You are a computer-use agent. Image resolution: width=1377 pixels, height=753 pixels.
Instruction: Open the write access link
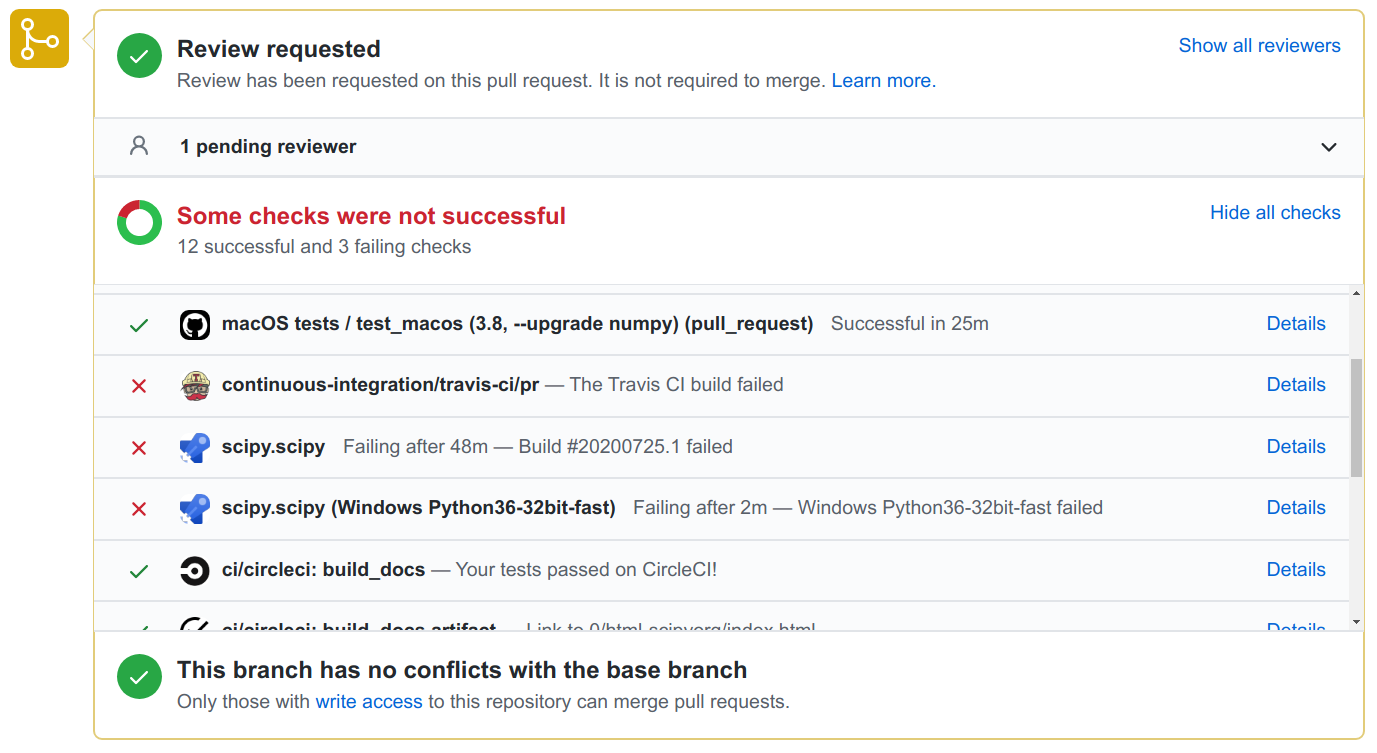point(369,702)
